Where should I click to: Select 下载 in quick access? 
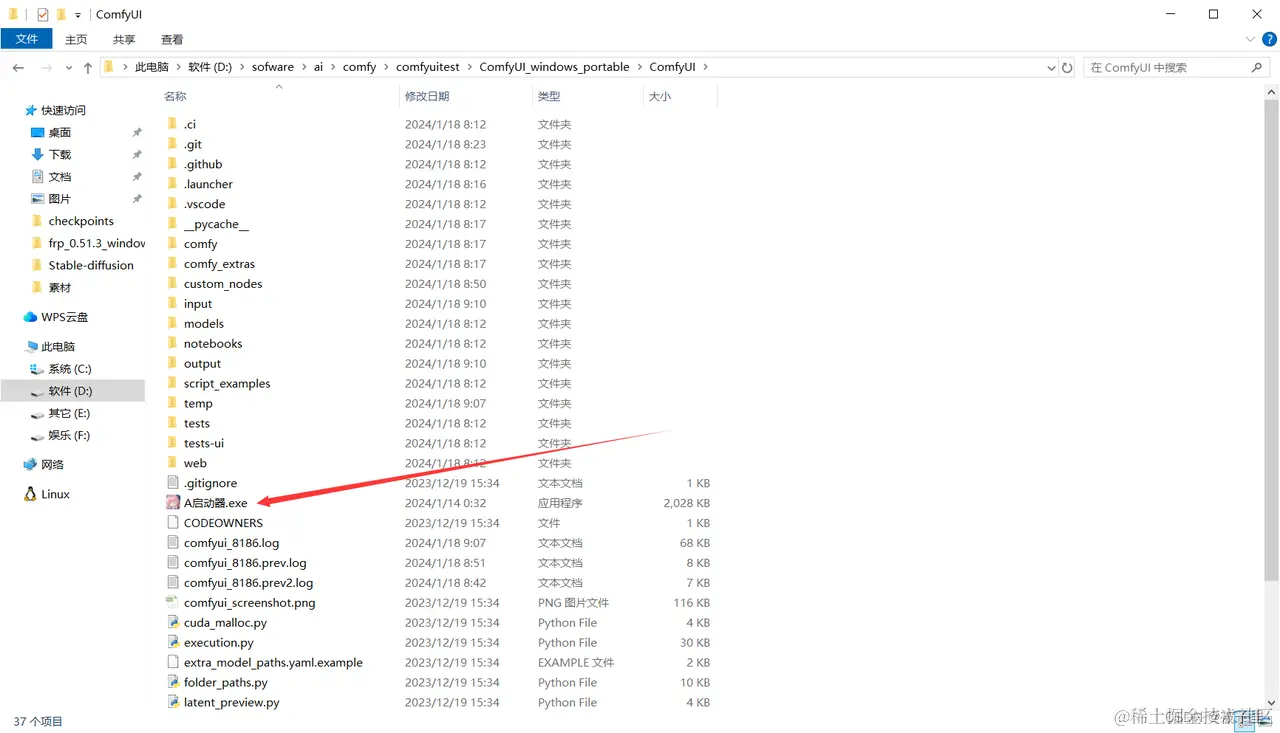[x=60, y=154]
